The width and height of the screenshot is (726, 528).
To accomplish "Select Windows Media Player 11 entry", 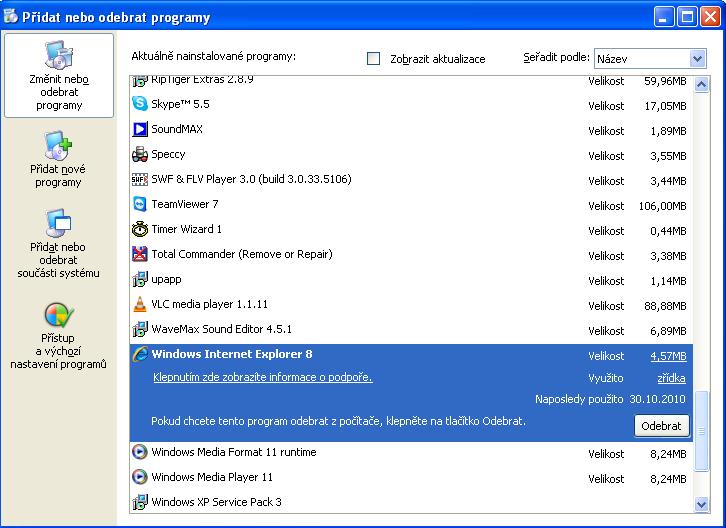I will [411, 477].
